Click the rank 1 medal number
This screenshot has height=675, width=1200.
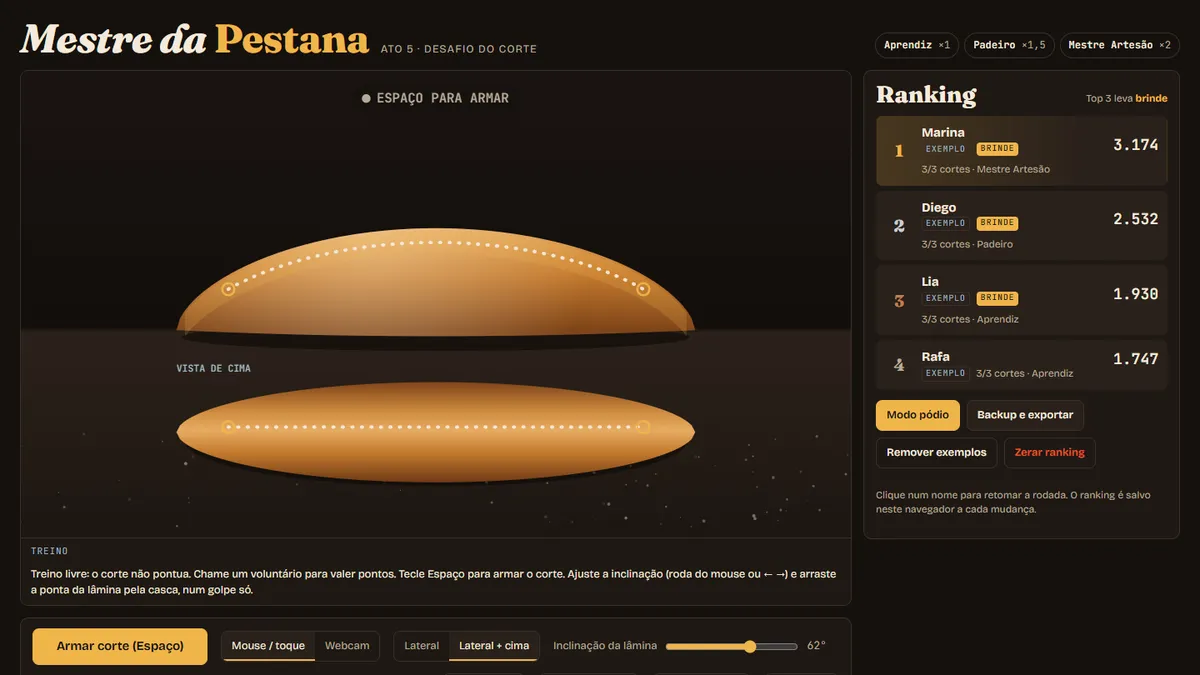pyautogui.click(x=899, y=151)
